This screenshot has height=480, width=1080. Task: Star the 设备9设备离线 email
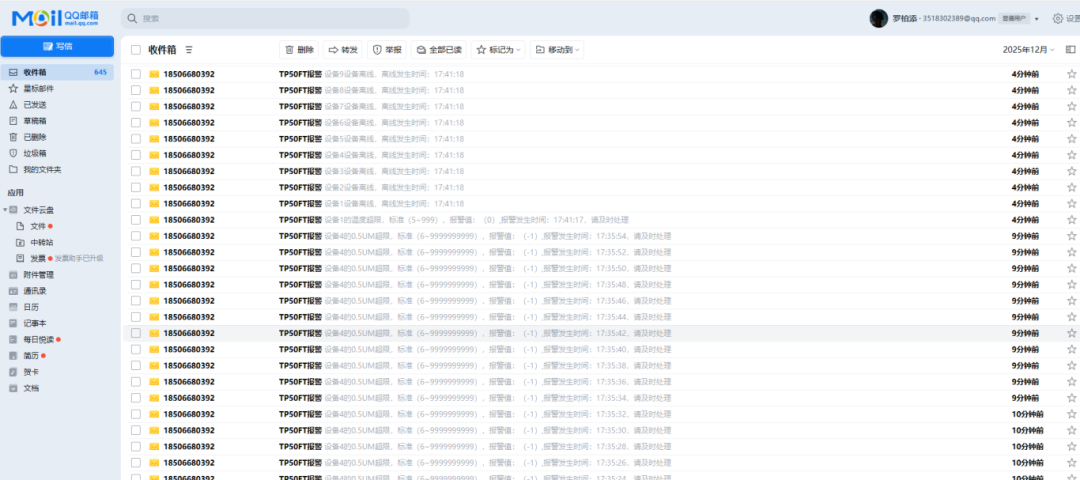click(1071, 74)
